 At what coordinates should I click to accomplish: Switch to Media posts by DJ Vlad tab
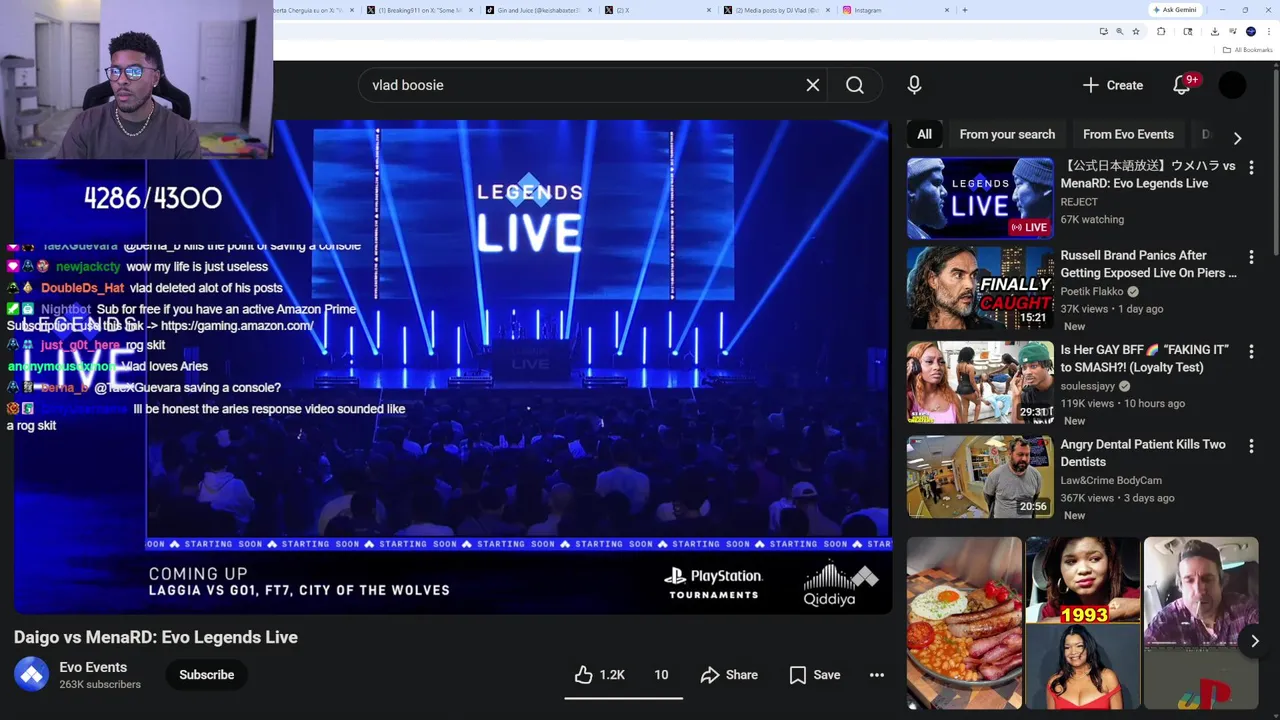(772, 10)
